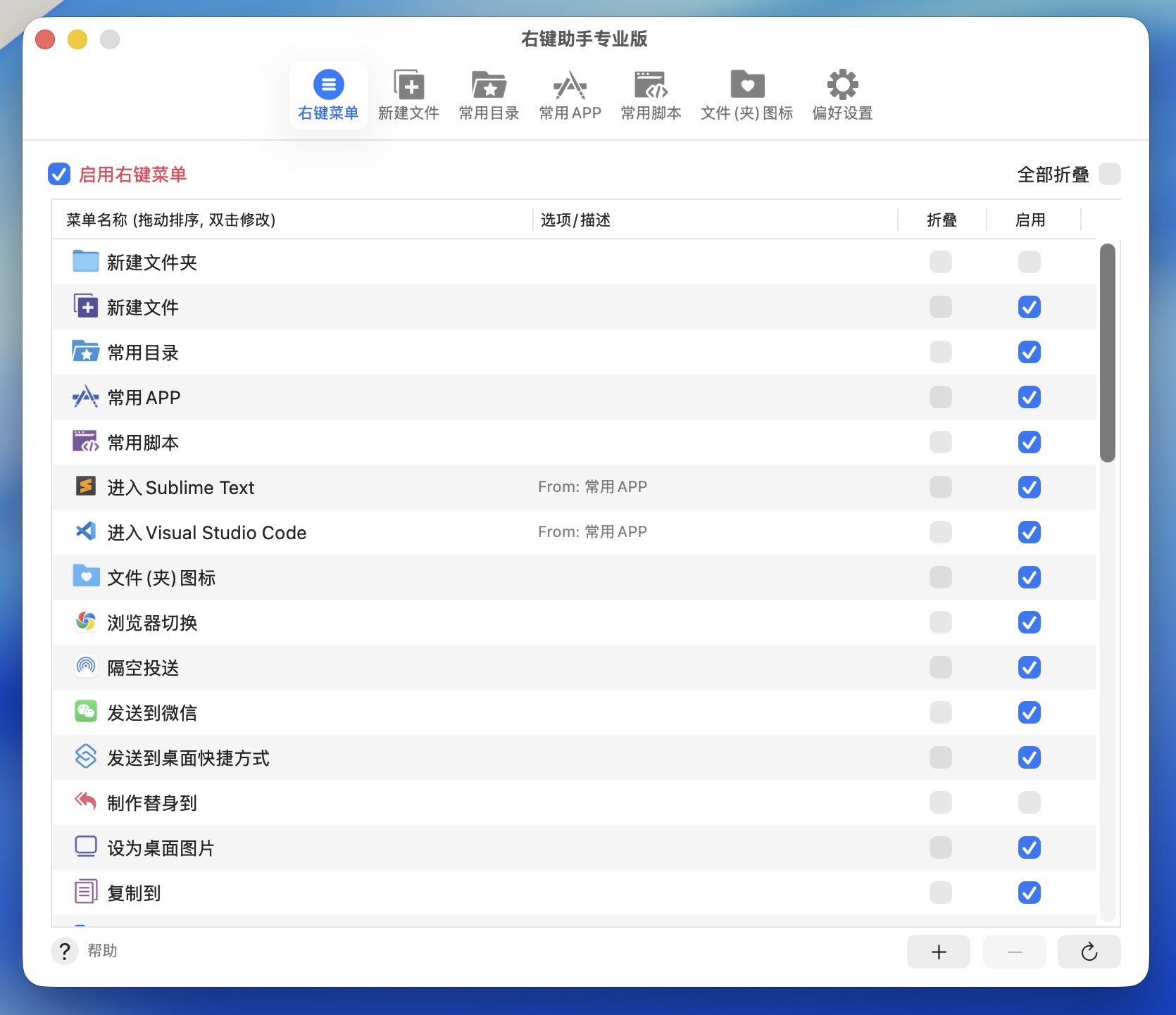Fold the 常用APP menu item
Image resolution: width=1176 pixels, height=1015 pixels.
point(940,397)
